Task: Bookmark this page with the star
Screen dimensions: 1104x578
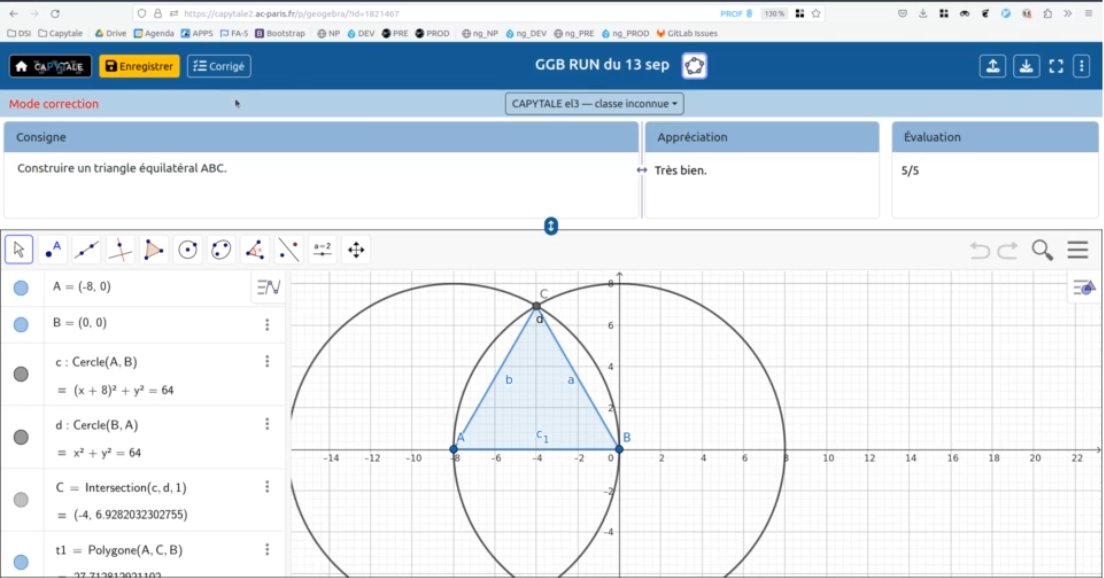Action: (x=816, y=13)
